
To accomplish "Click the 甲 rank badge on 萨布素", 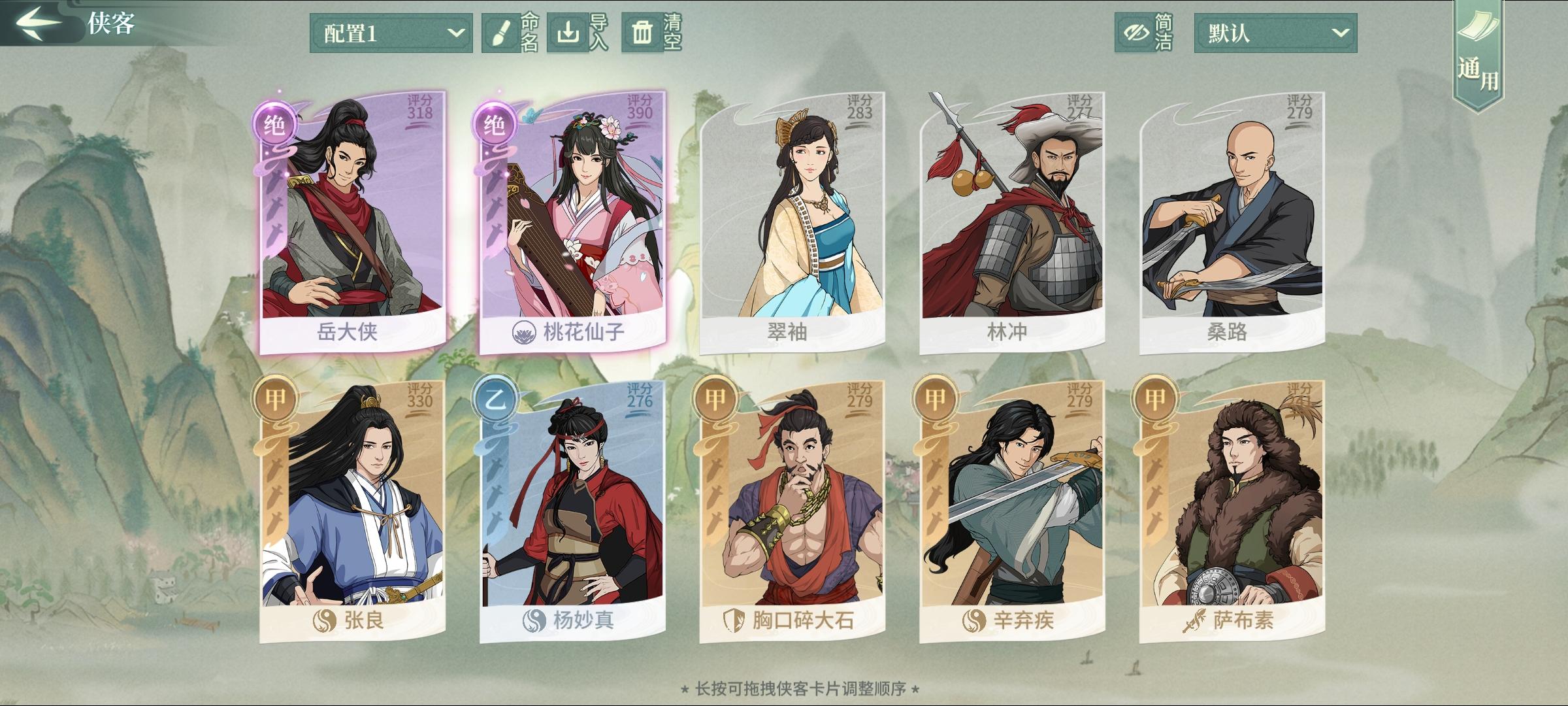I will point(1154,399).
